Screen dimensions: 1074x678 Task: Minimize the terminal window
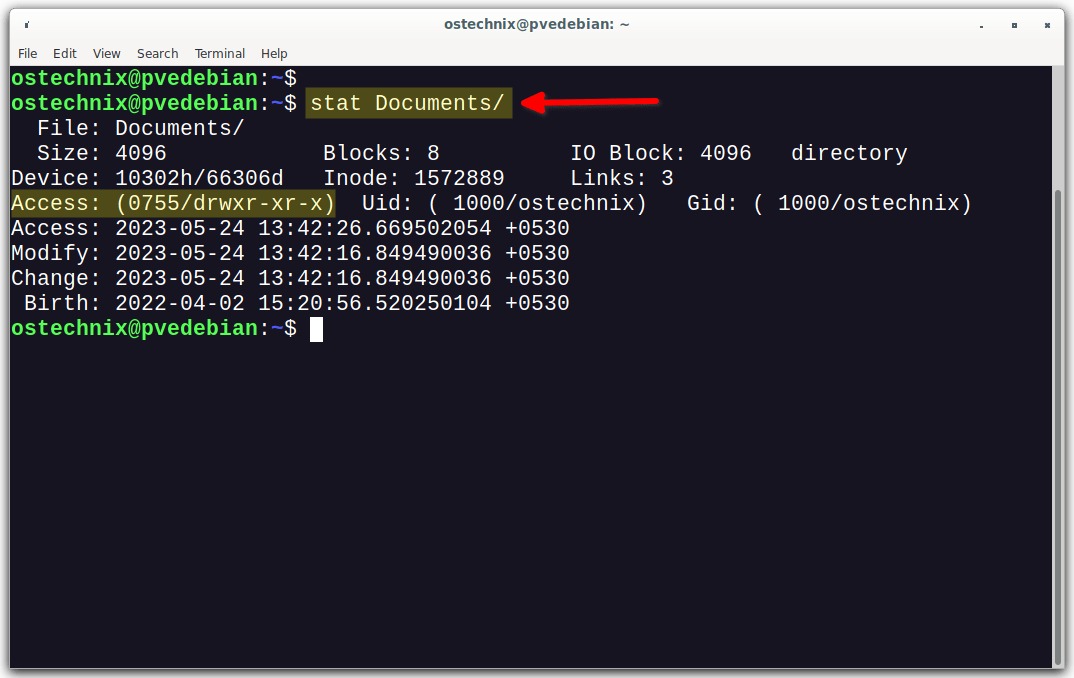tap(982, 26)
